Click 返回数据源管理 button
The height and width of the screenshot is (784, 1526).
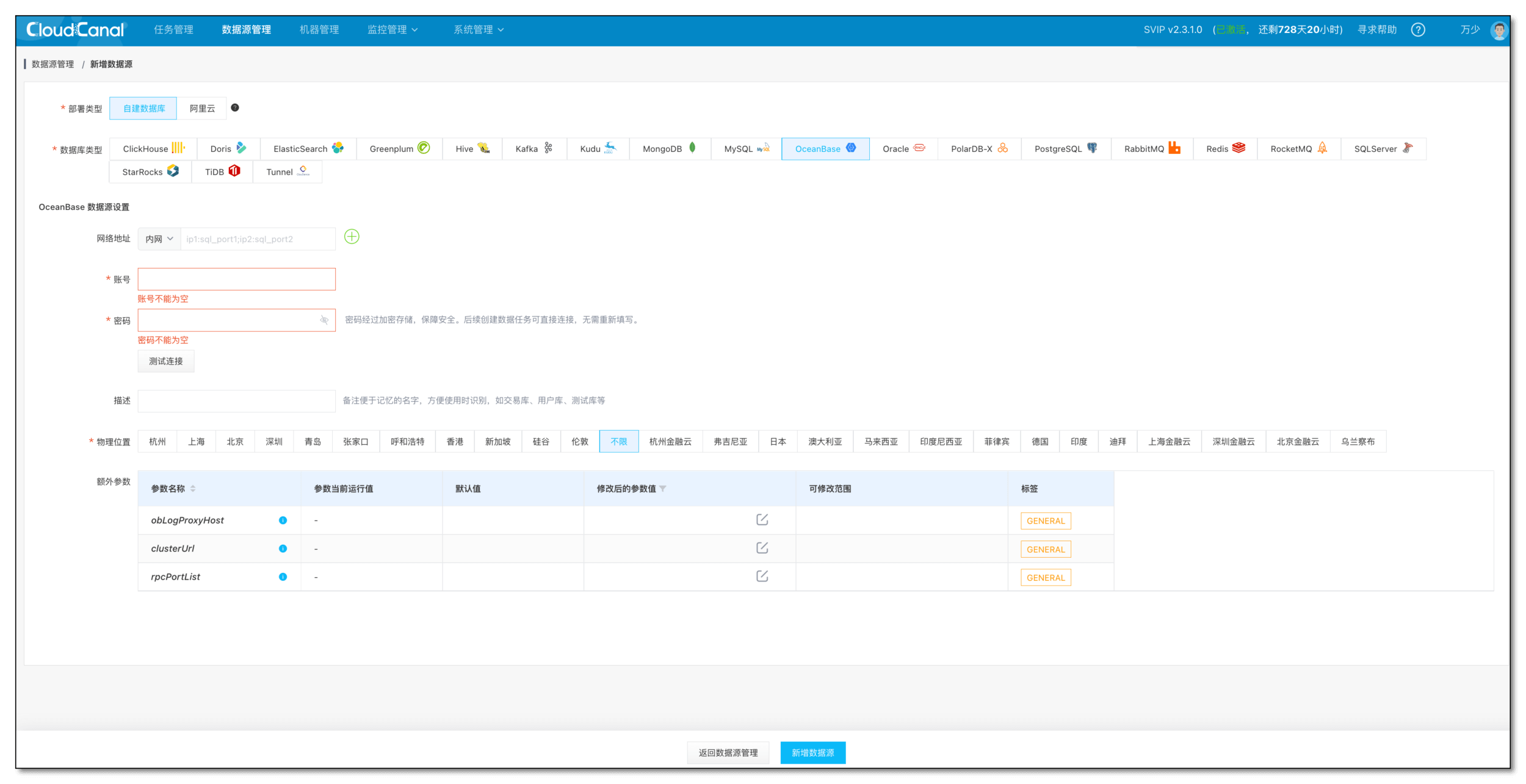(x=728, y=752)
